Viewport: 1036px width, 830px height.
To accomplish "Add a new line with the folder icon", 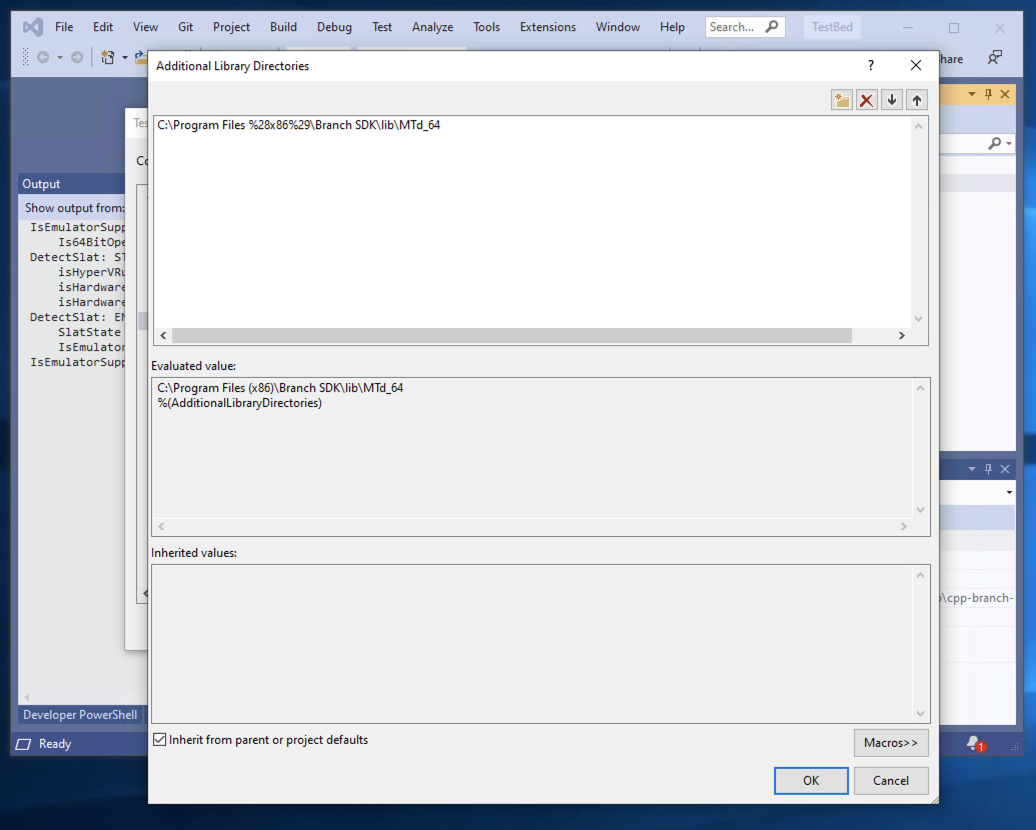I will click(842, 100).
